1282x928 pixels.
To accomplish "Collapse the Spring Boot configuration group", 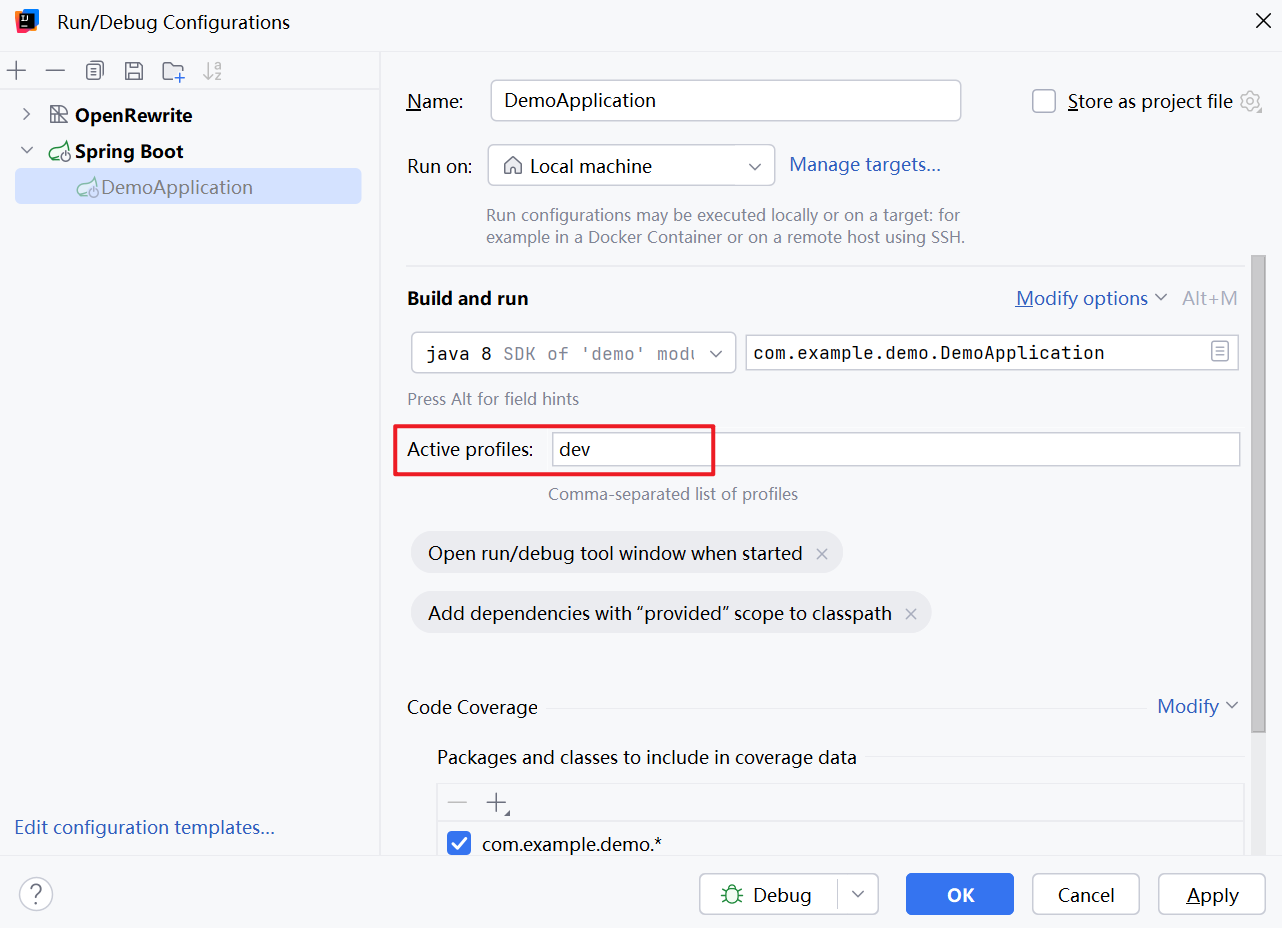I will tap(27, 151).
